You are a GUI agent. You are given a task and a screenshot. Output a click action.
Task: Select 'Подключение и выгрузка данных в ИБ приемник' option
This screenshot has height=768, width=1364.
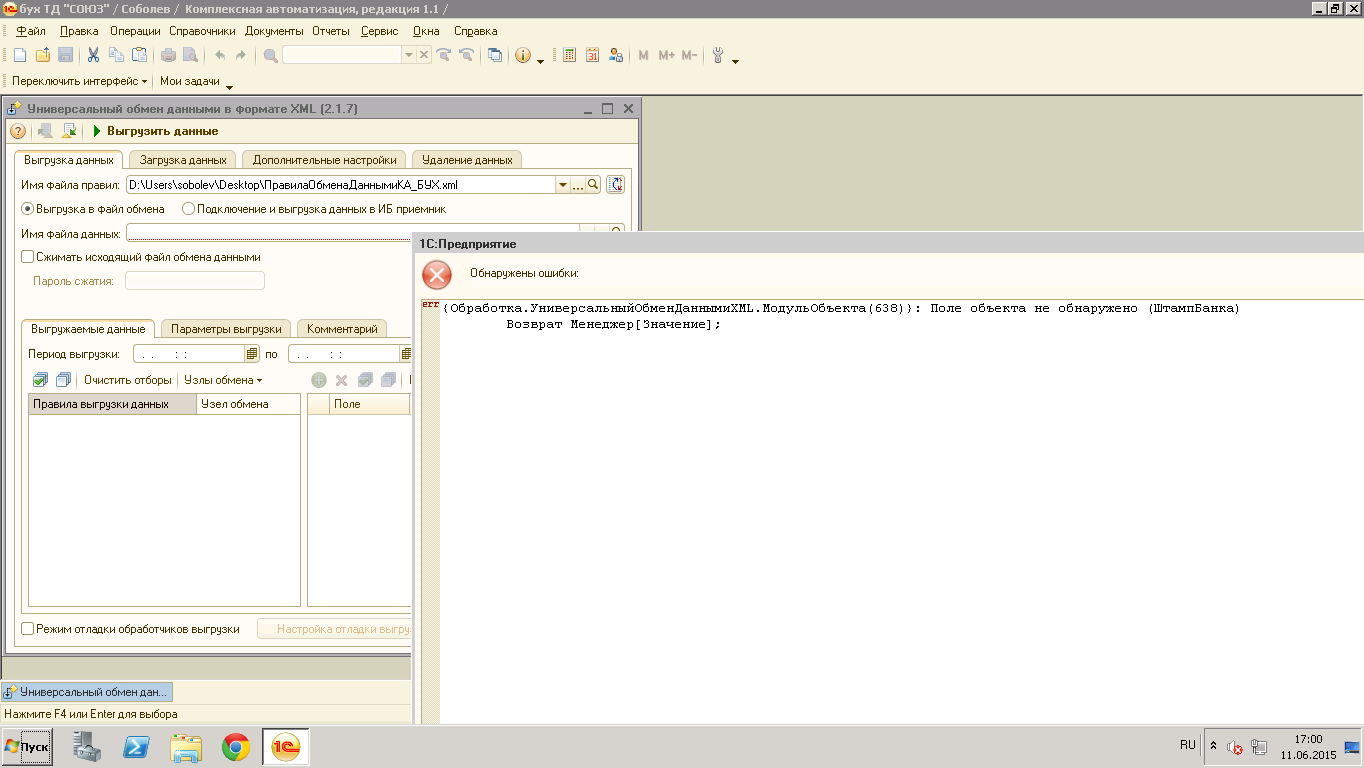[188, 209]
